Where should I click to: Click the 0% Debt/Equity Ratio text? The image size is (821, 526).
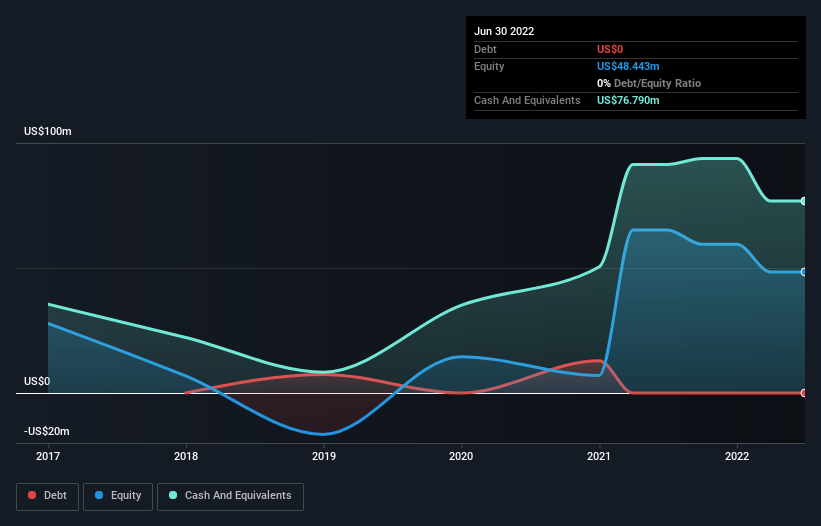pyautogui.click(x=649, y=83)
